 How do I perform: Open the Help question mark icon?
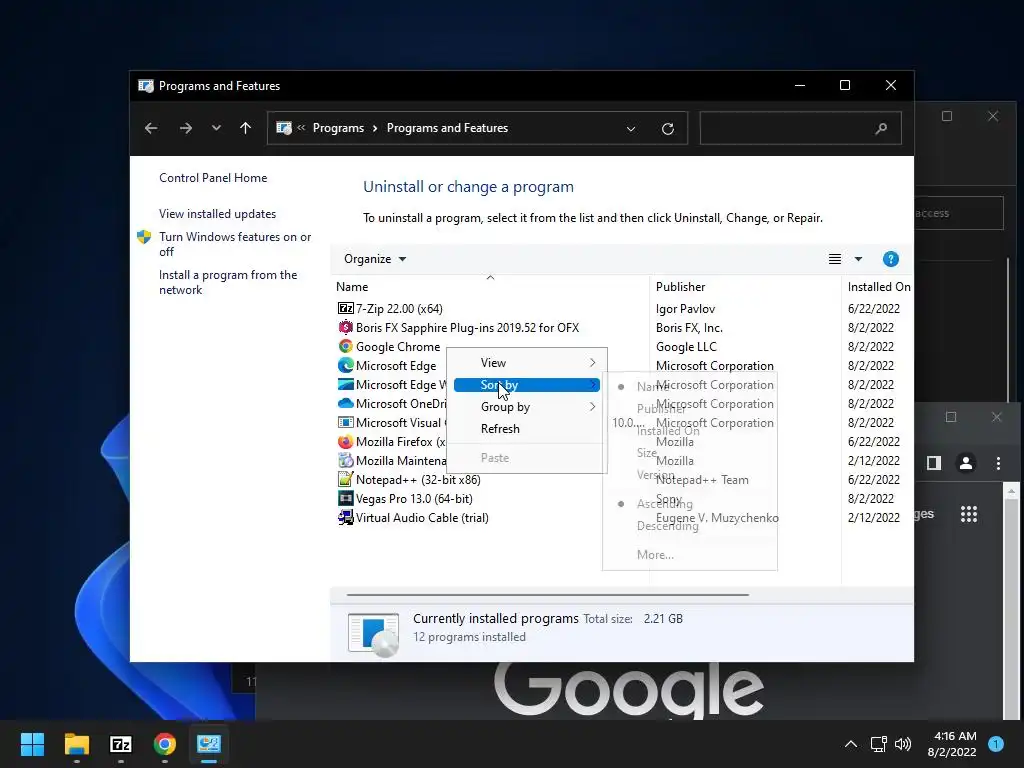coord(890,259)
